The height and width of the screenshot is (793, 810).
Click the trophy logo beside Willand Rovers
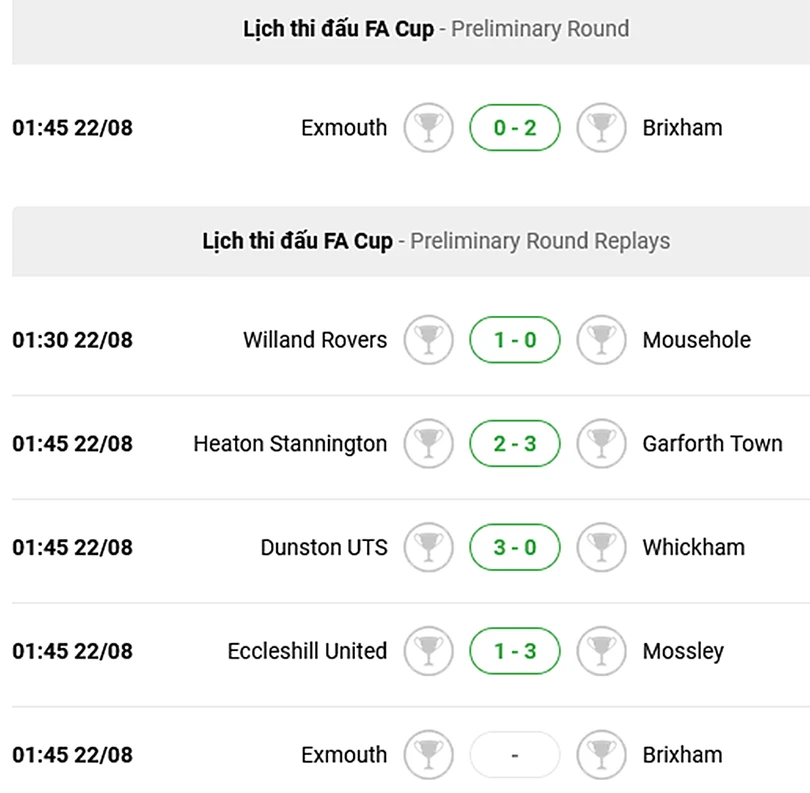point(428,340)
